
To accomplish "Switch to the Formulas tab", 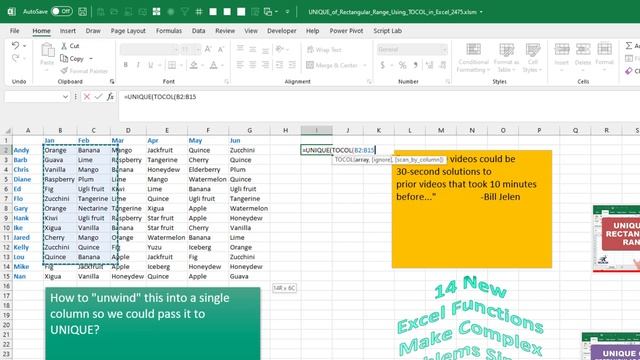I will pyautogui.click(x=169, y=31).
